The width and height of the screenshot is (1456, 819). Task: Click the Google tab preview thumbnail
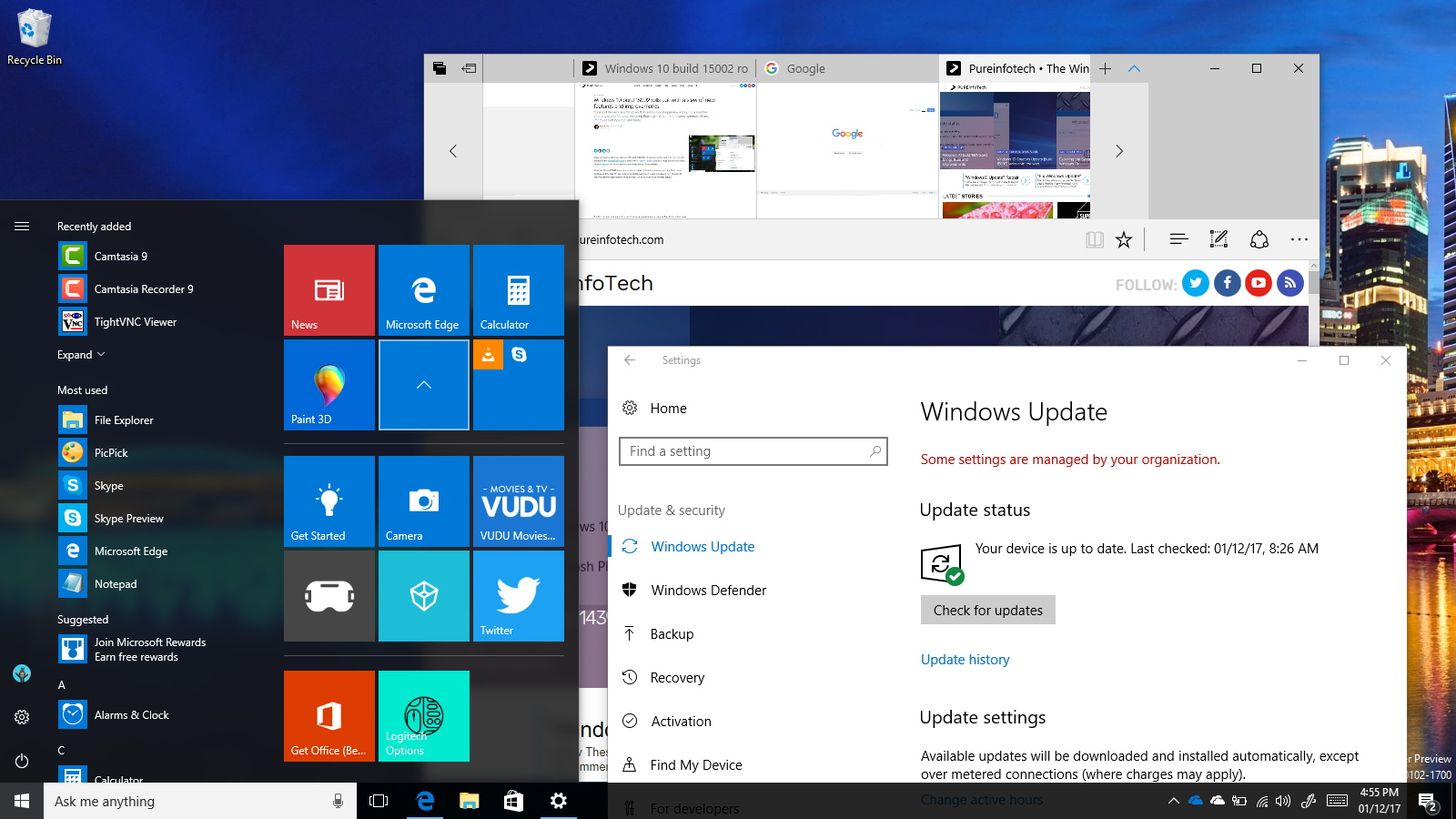coord(847,150)
